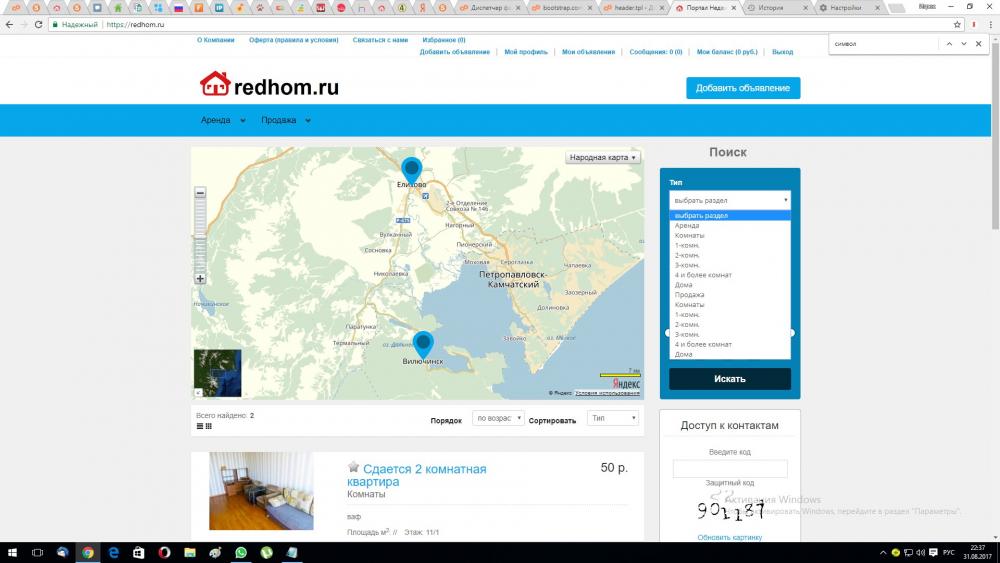1000x563 pixels.
Task: Open listing Сдается 2 комнатная квартира
Action: [416, 475]
